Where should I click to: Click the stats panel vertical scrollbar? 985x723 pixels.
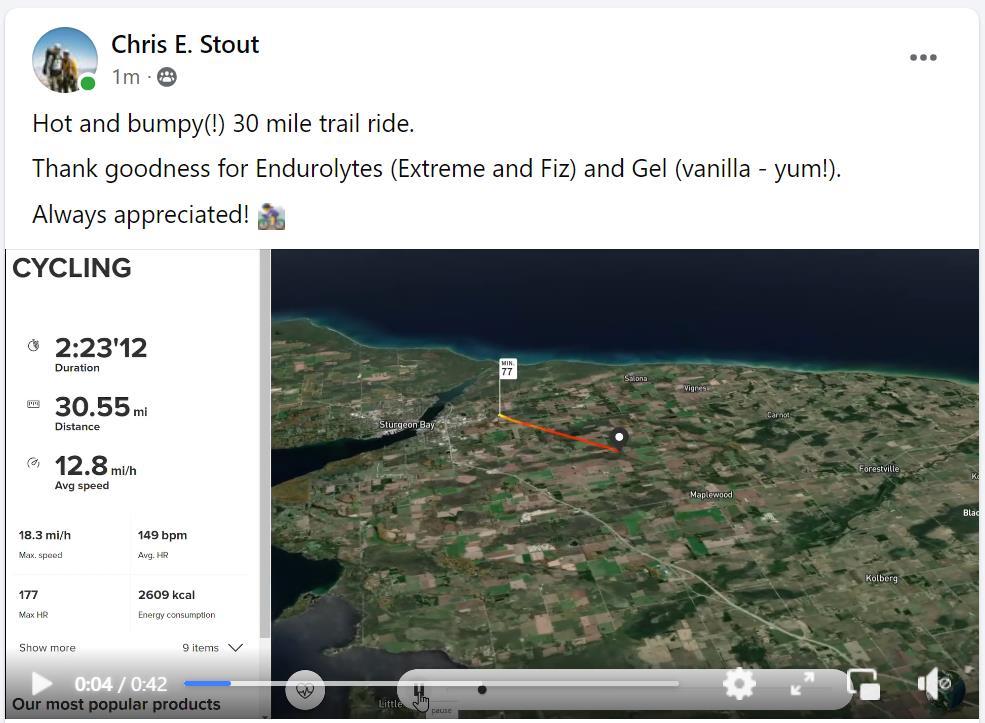pos(265,443)
